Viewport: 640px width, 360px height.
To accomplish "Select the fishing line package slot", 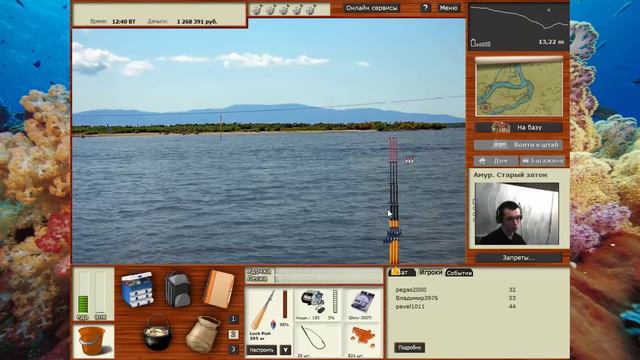I will coord(362,304).
